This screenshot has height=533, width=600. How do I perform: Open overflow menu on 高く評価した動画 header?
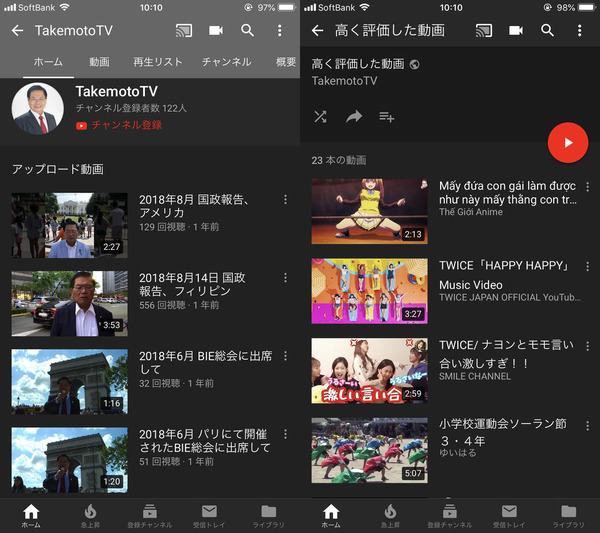point(580,31)
